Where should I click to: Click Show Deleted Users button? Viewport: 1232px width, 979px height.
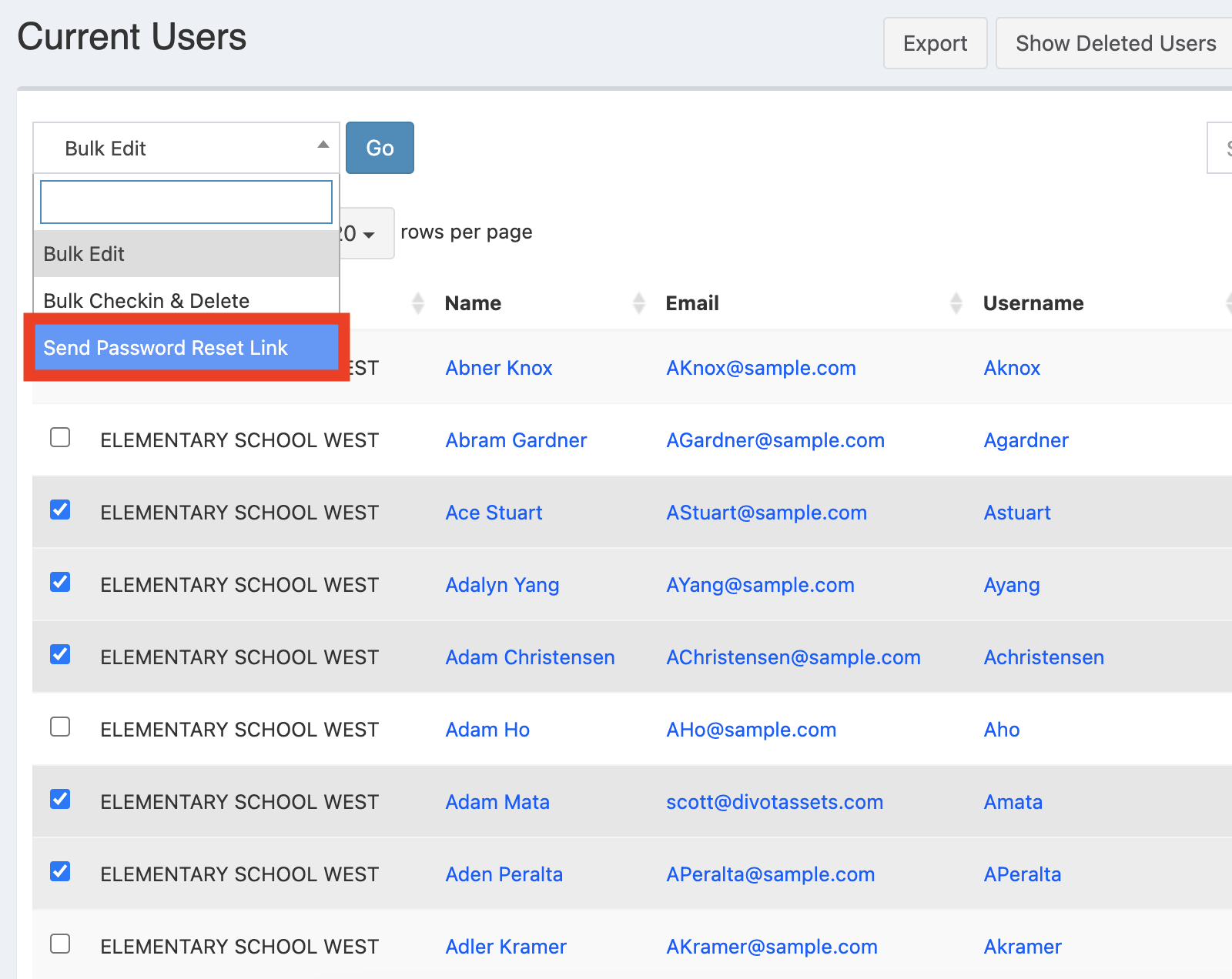[x=1115, y=43]
